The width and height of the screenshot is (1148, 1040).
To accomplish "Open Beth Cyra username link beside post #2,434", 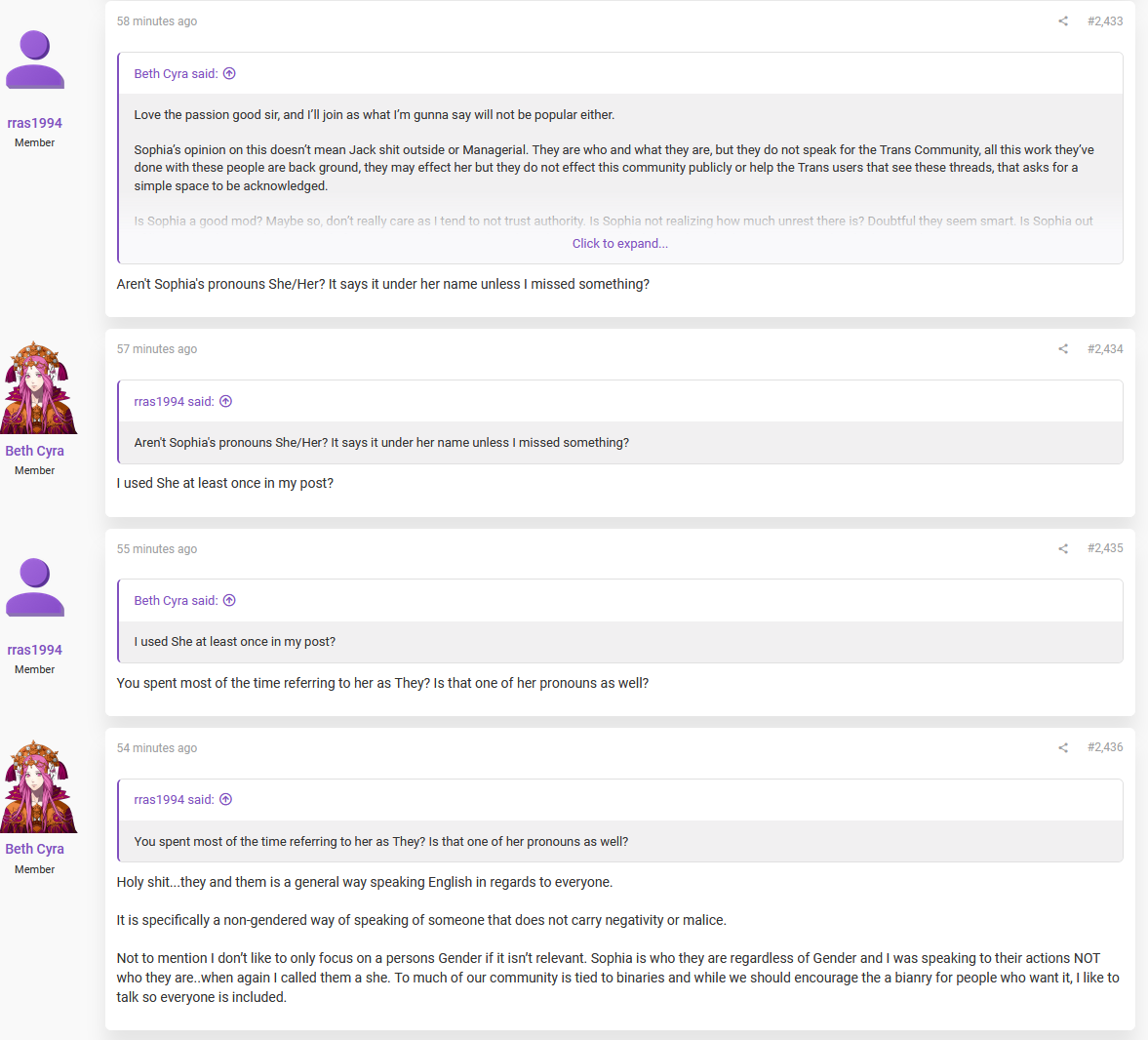I will tap(34, 451).
